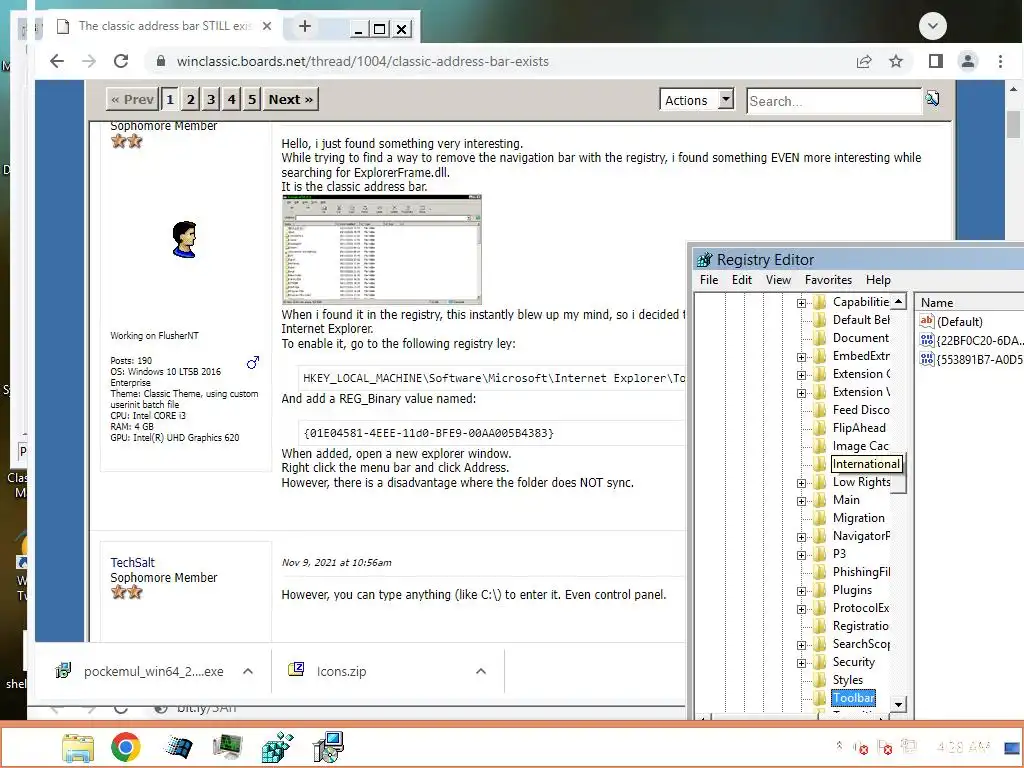Open Chrome profile avatar
The image size is (1024, 768).
click(x=968, y=61)
